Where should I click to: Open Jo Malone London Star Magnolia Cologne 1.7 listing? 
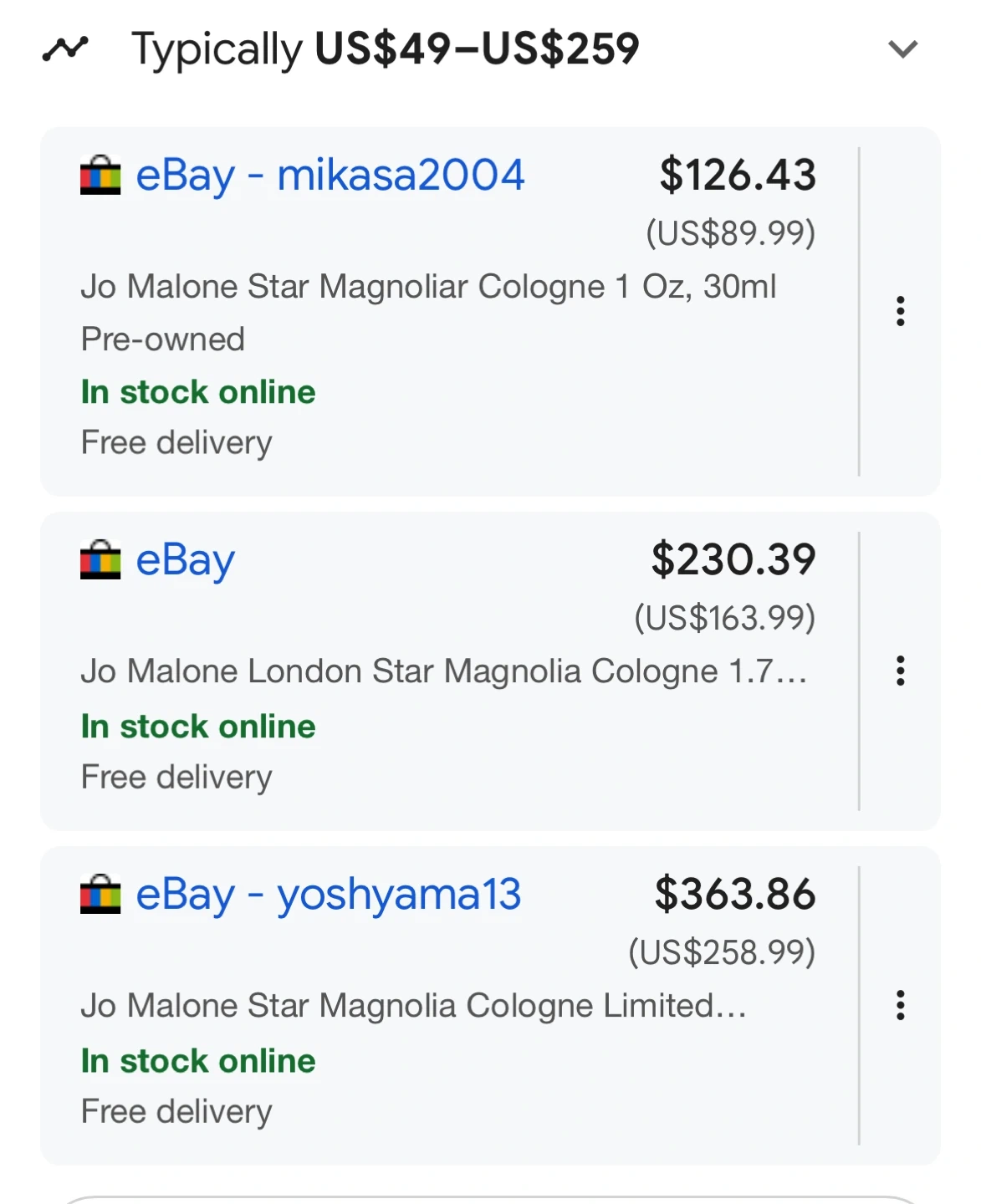[x=443, y=671]
